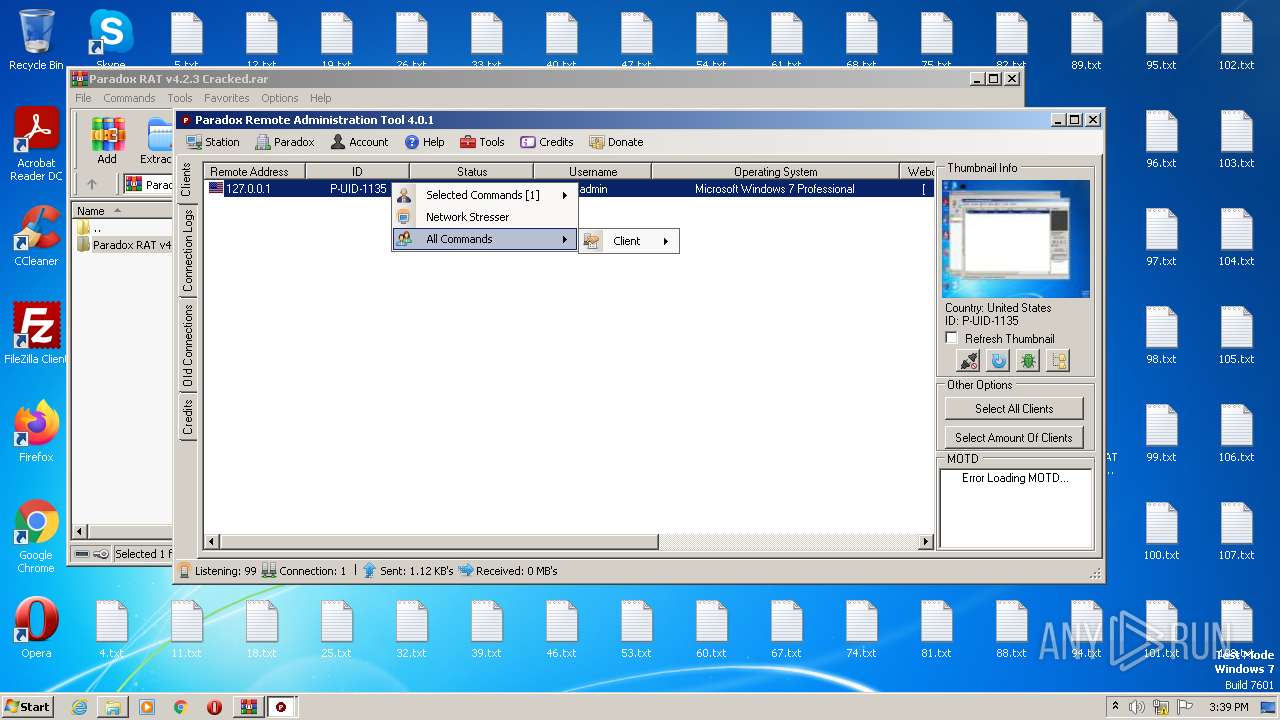Viewport: 1280px width, 720px height.
Task: Open the Recycle Bin desktop icon
Action: point(36,40)
